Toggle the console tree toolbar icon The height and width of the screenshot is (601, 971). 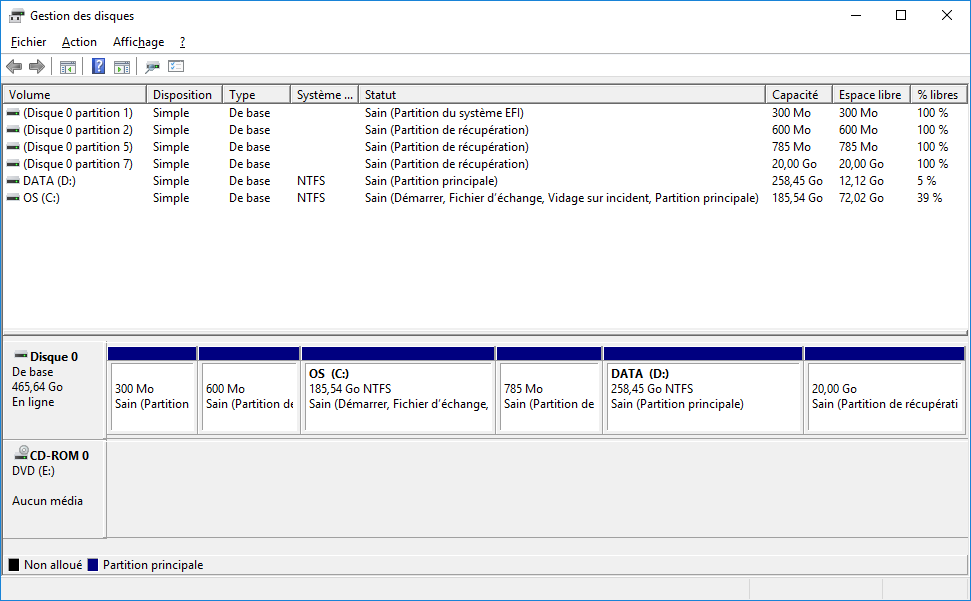pyautogui.click(x=67, y=67)
